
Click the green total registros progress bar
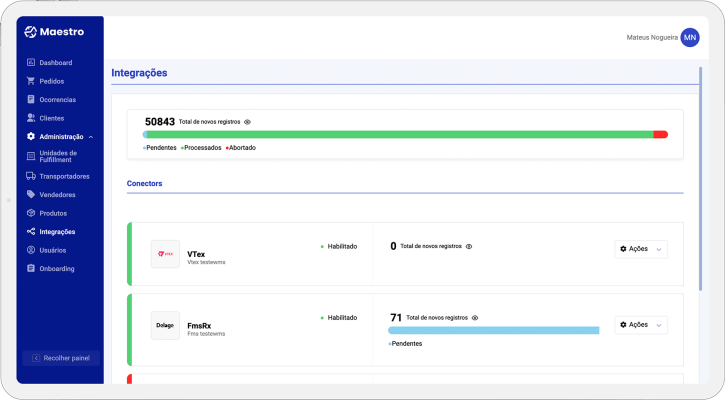tap(400, 134)
